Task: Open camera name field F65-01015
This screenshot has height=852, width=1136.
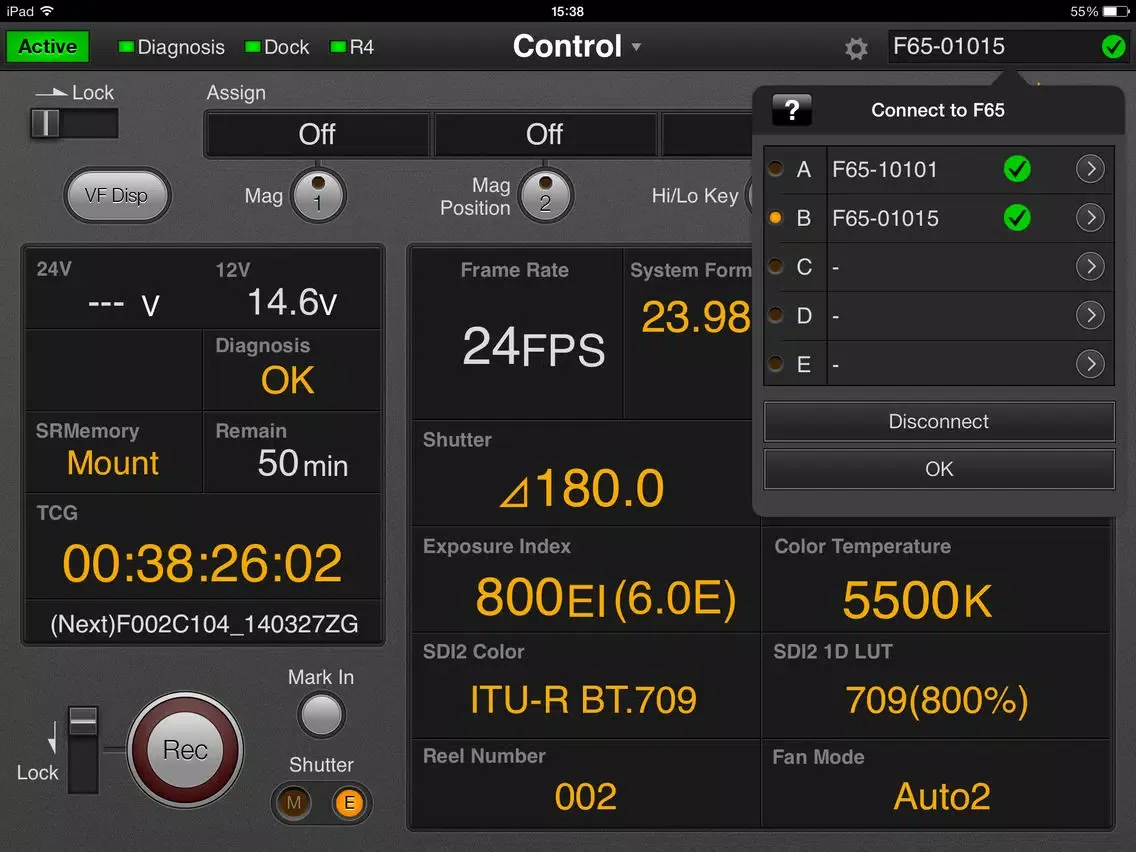Action: [1008, 47]
